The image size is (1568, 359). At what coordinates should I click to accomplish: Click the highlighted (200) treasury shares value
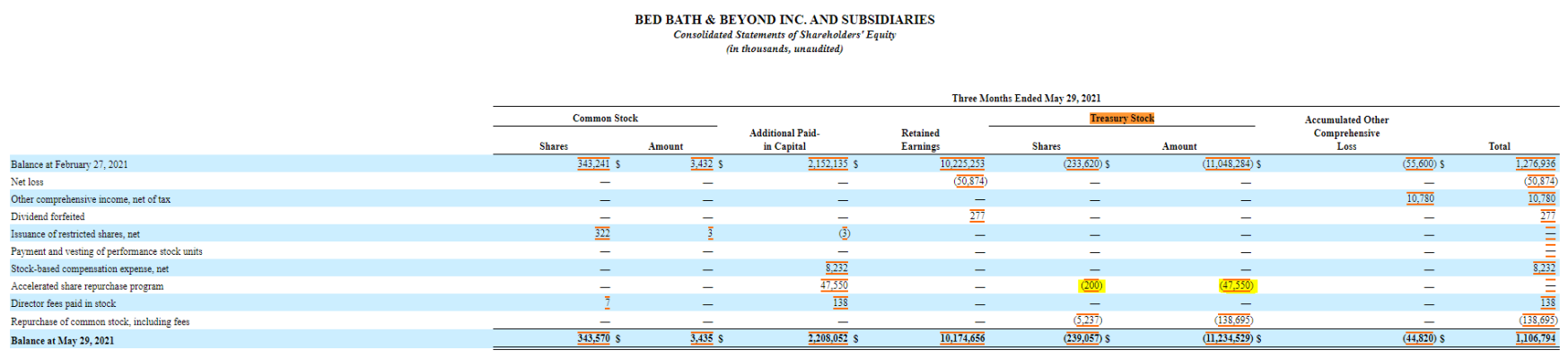click(x=1091, y=285)
